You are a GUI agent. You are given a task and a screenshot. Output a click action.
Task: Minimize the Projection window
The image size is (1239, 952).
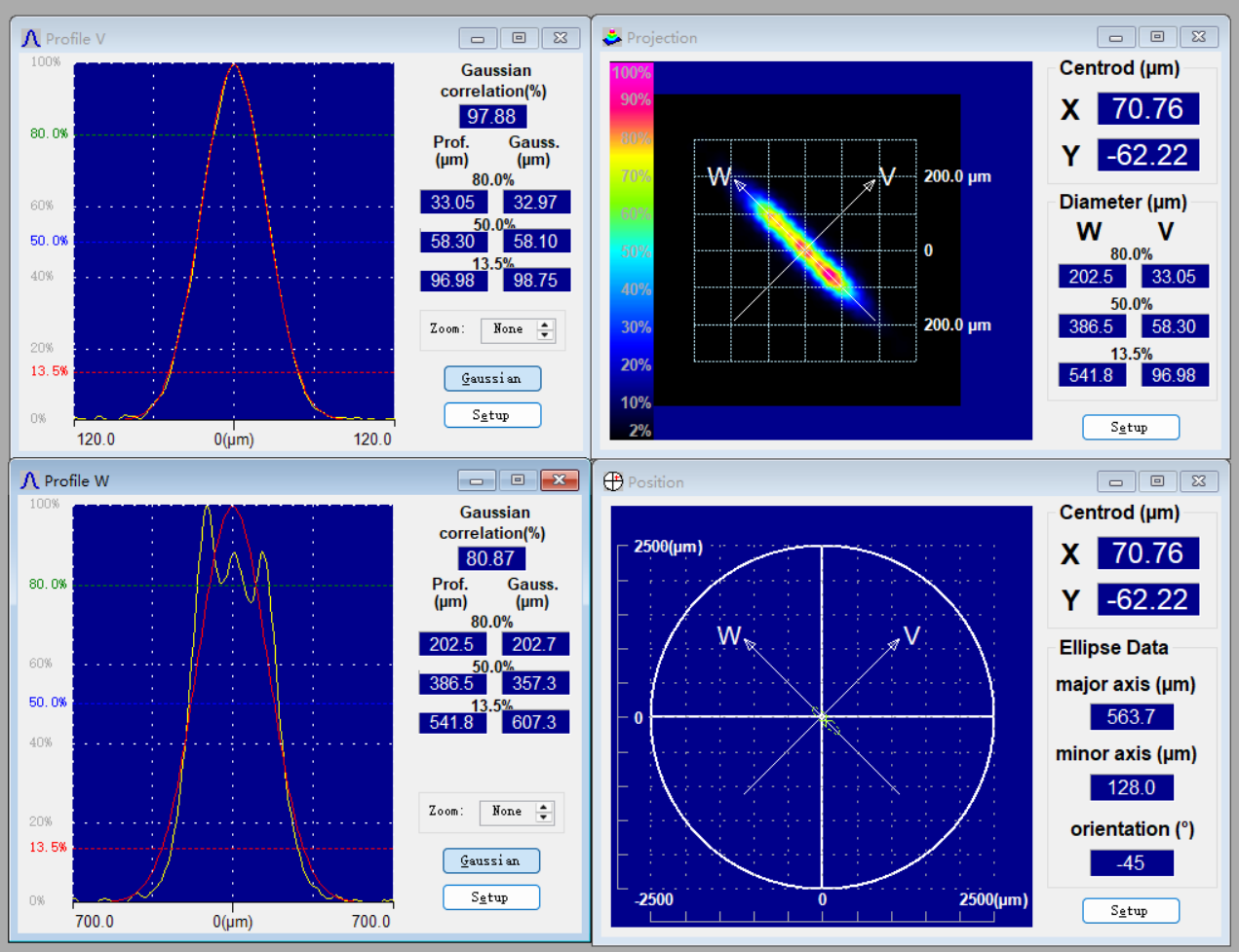click(1116, 37)
